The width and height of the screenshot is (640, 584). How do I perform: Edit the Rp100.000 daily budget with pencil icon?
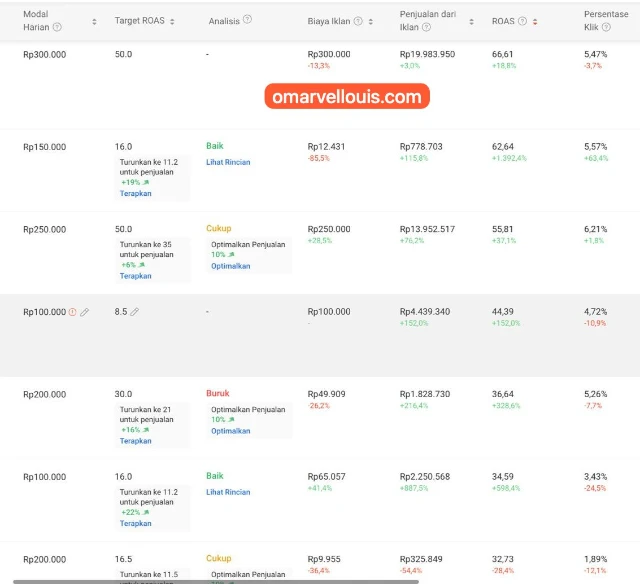[85, 312]
